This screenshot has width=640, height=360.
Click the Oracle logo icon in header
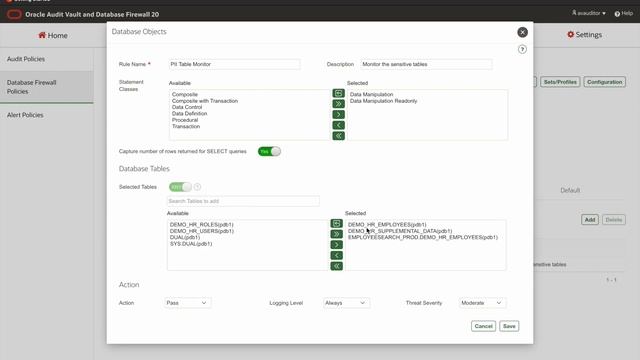point(14,14)
